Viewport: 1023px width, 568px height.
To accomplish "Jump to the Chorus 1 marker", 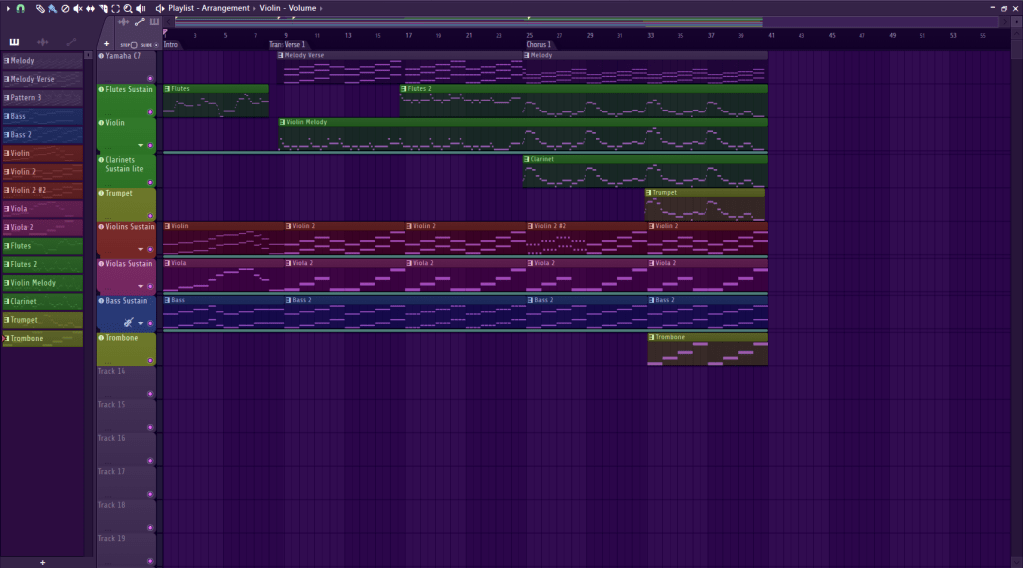I will click(540, 45).
